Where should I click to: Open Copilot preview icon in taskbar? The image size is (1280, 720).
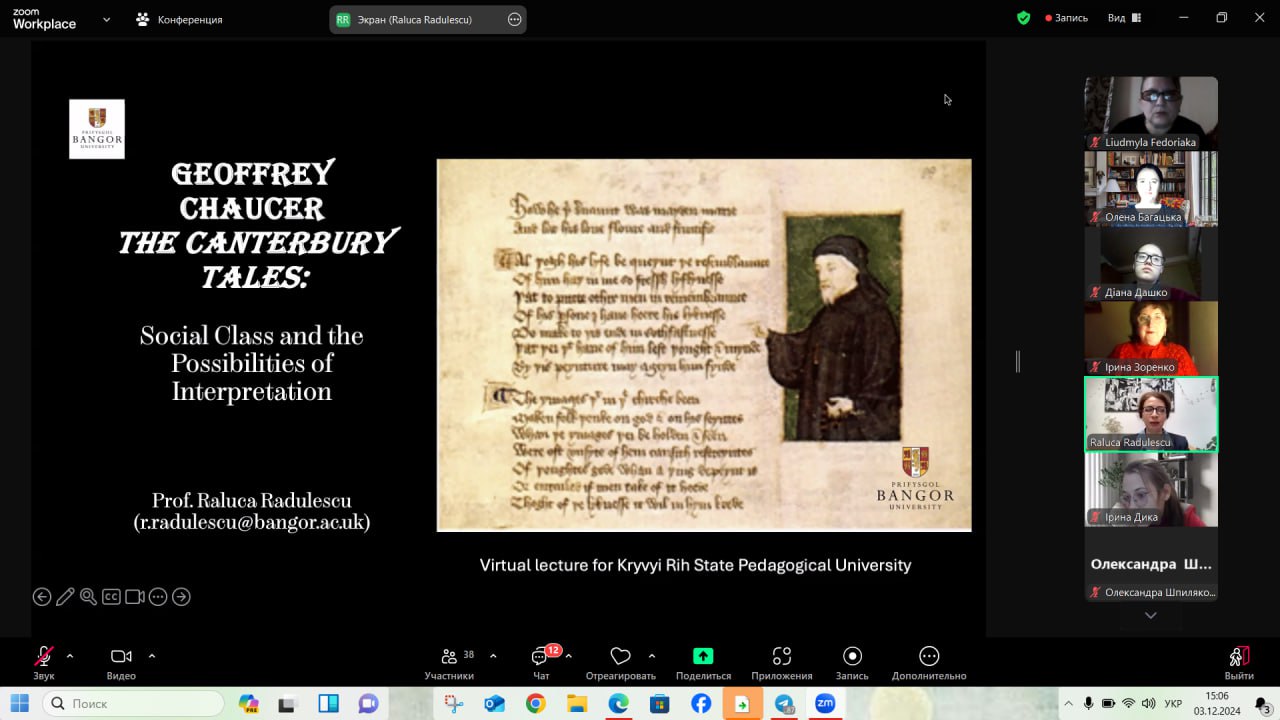[249, 704]
